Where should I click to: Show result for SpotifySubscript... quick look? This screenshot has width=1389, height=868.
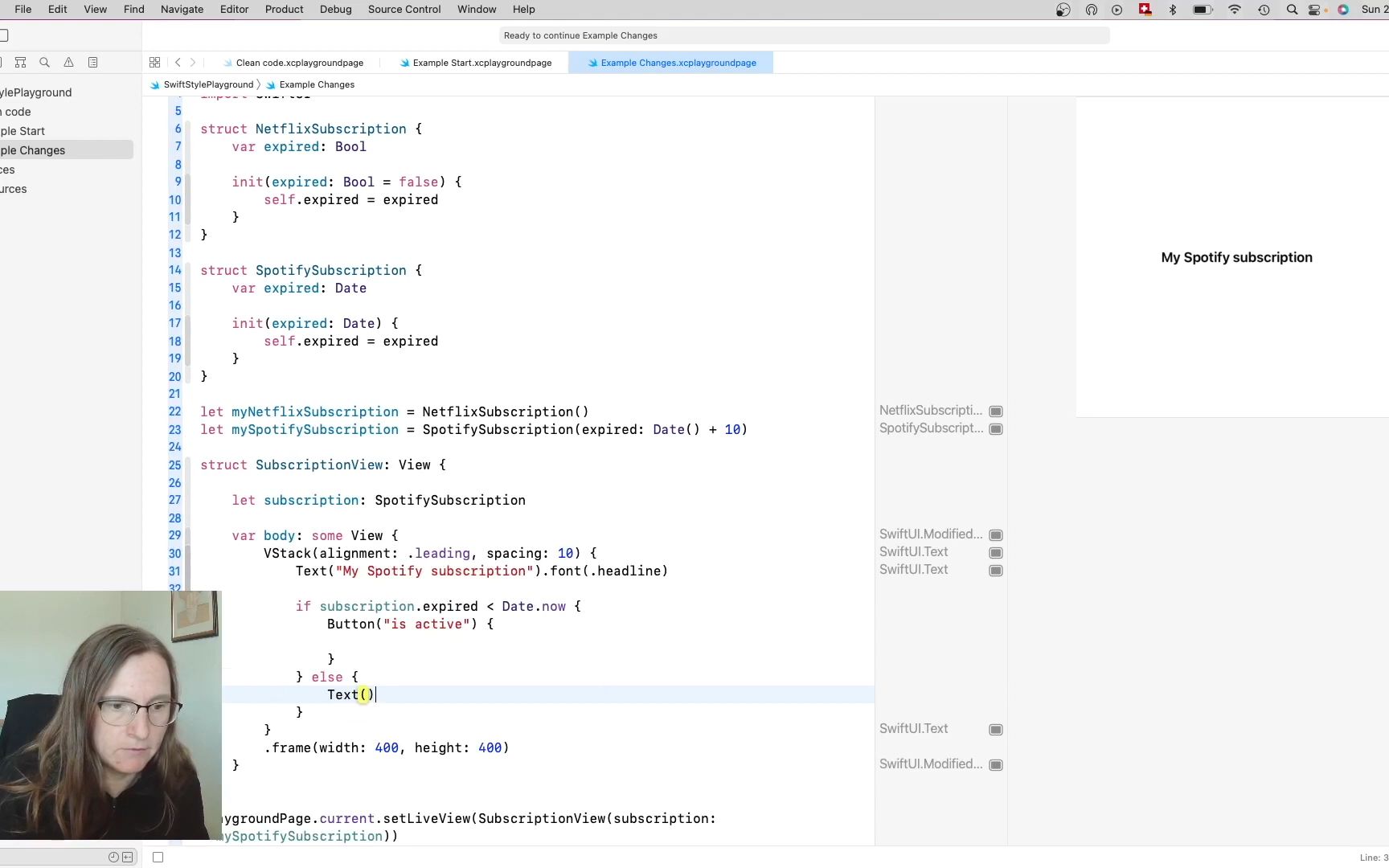(x=996, y=429)
